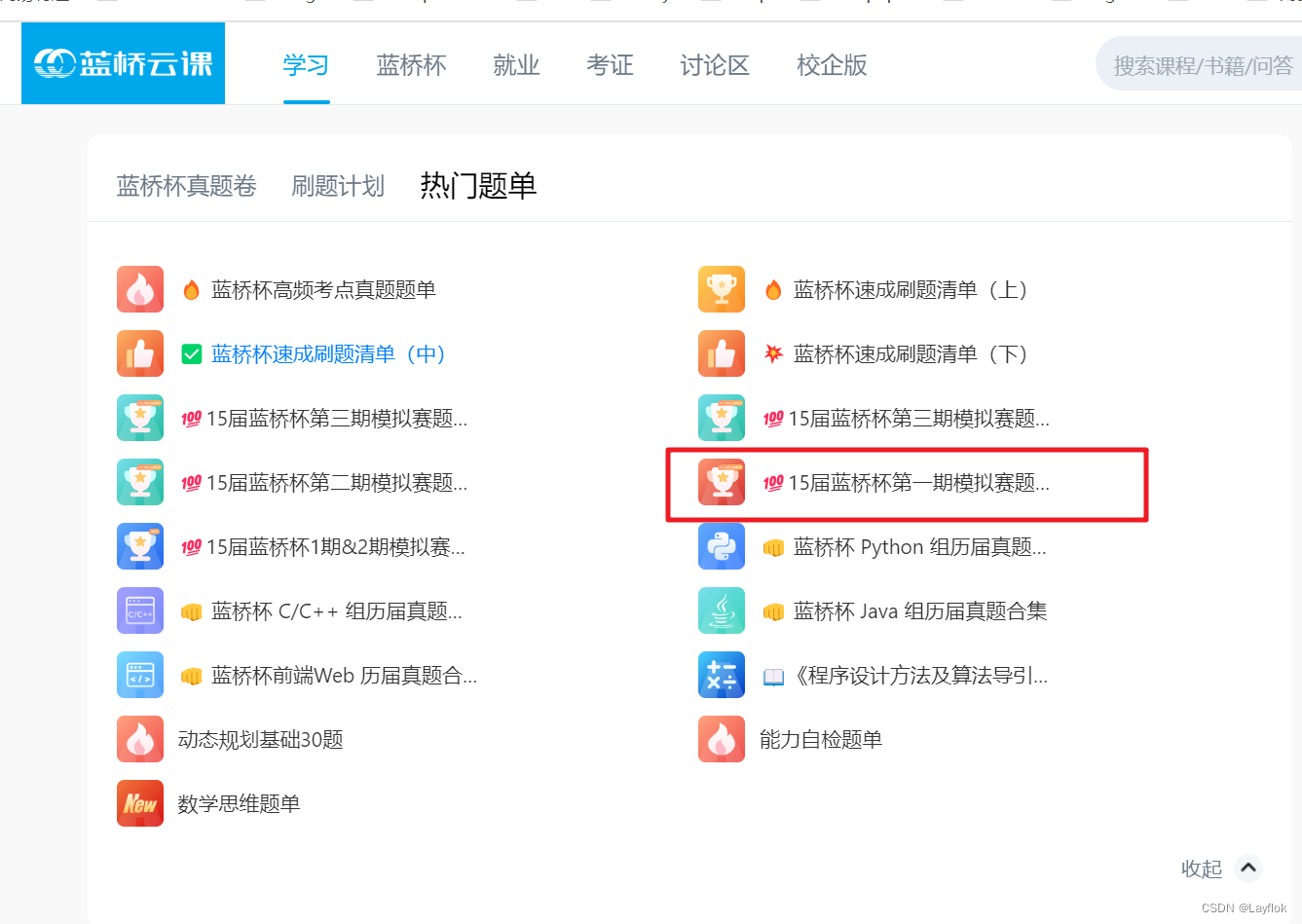
Task: Click the C/C++ window icon
Action: (x=140, y=610)
